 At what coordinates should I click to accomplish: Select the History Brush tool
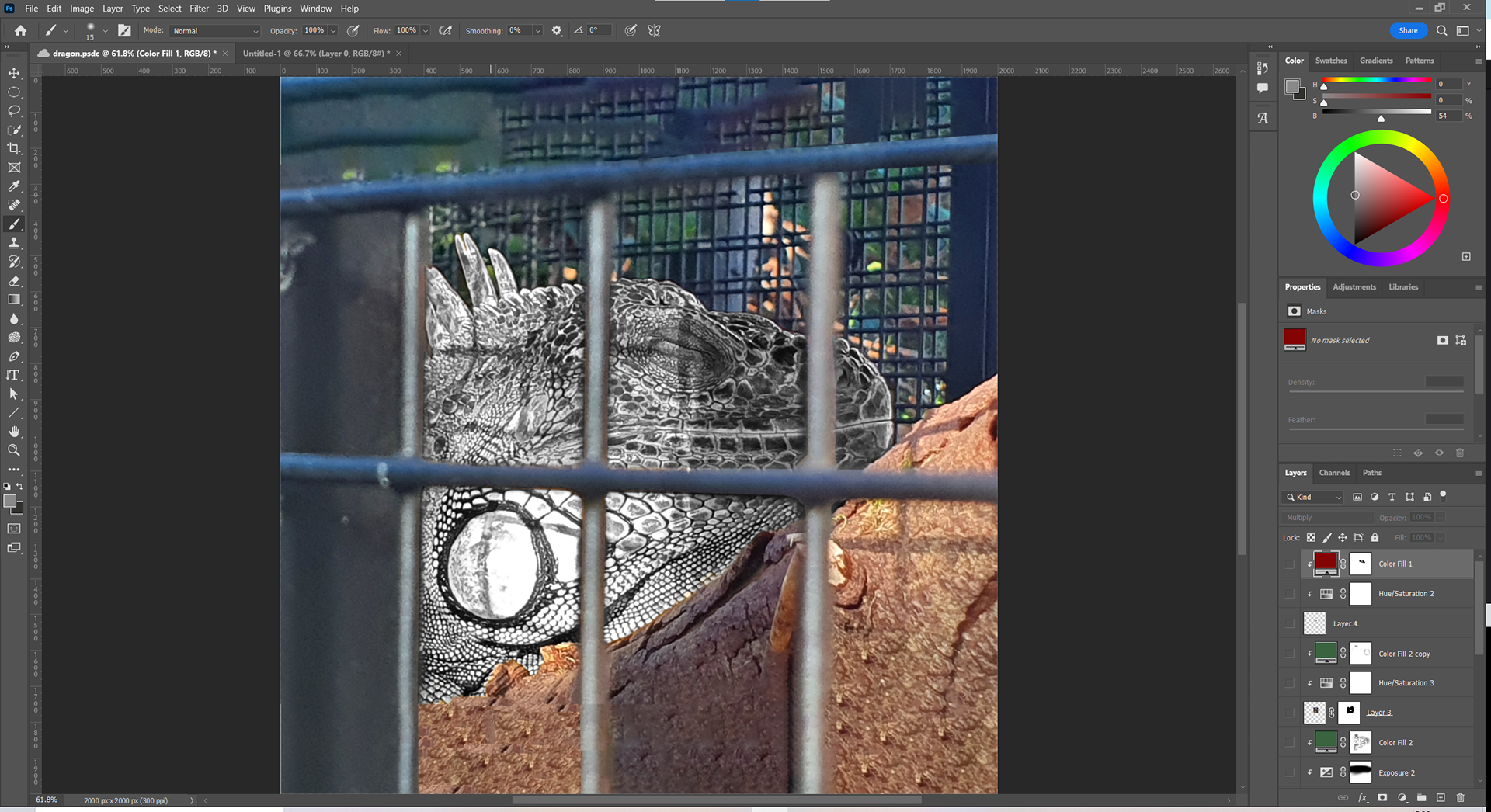(x=14, y=262)
